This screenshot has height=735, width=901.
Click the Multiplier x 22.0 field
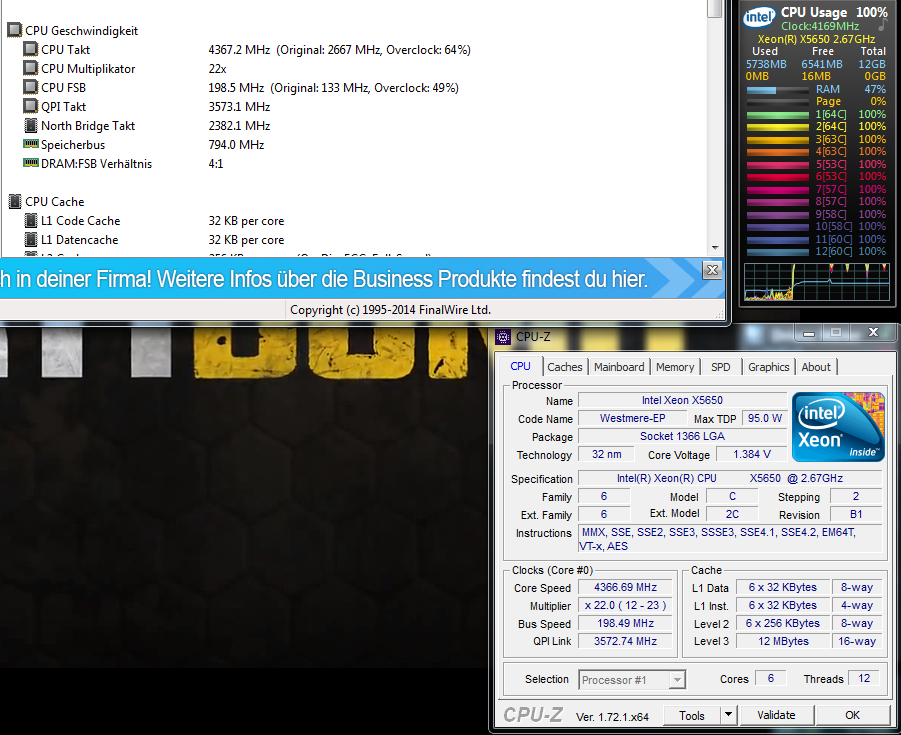pos(625,605)
